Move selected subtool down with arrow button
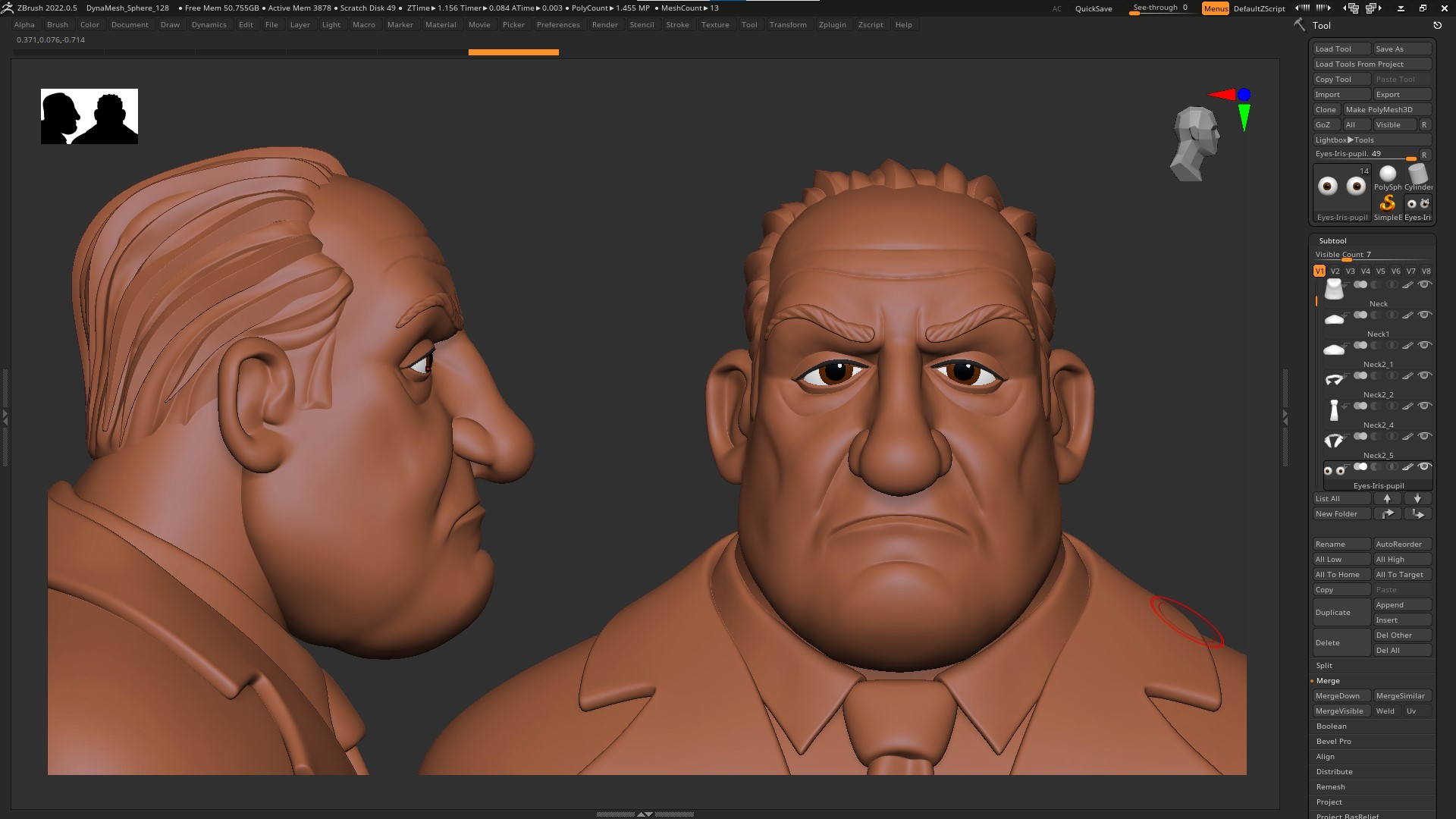The image size is (1456, 819). click(1417, 498)
